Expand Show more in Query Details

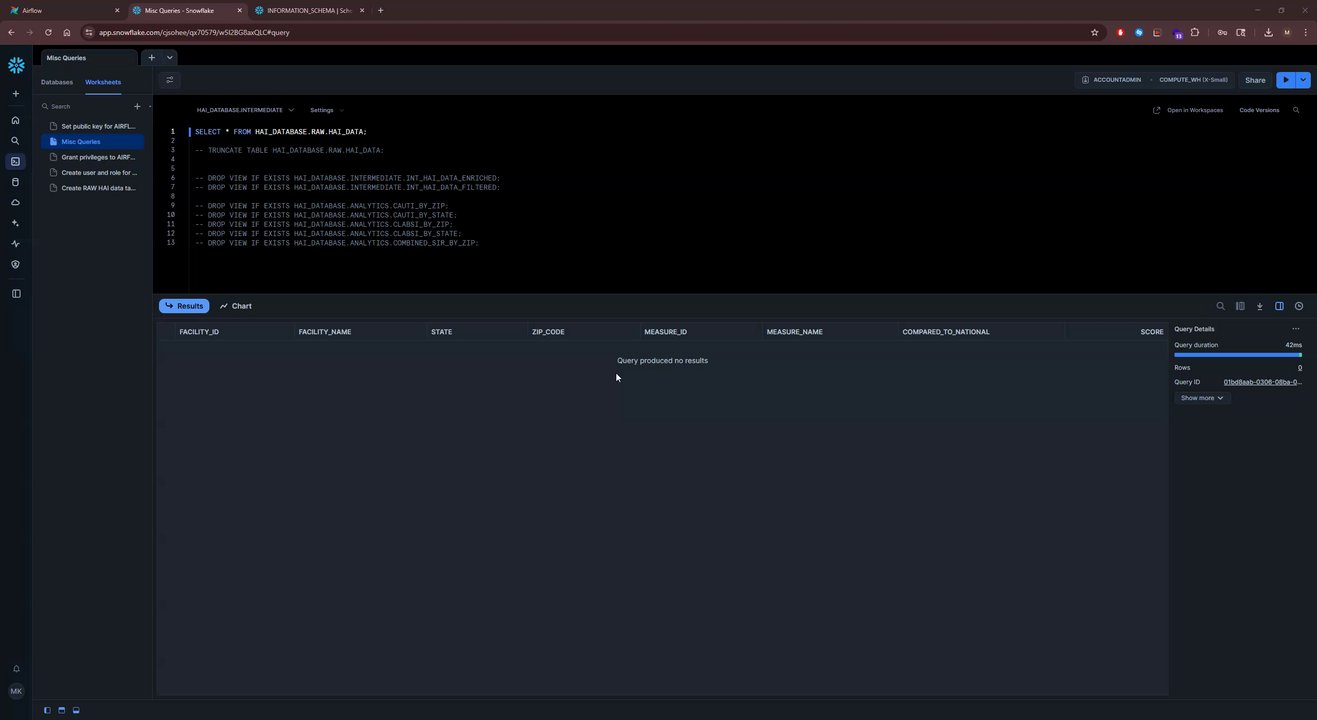pyautogui.click(x=1202, y=398)
